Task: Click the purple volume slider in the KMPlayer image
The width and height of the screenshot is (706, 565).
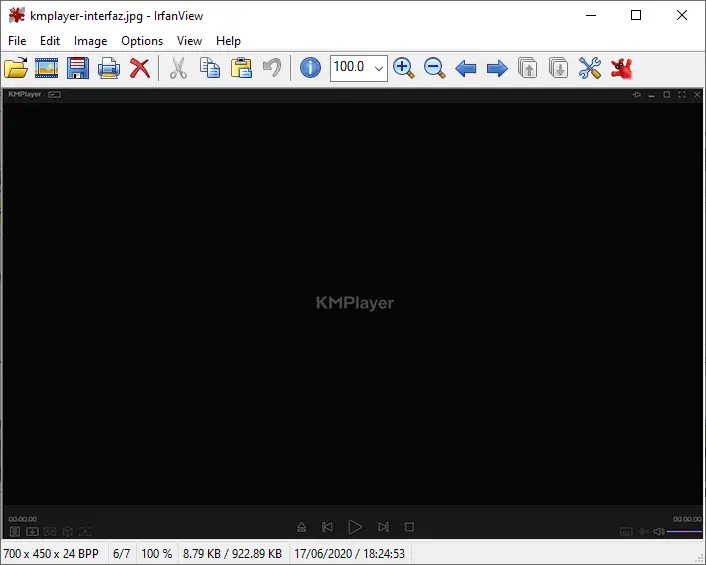Action: click(684, 532)
